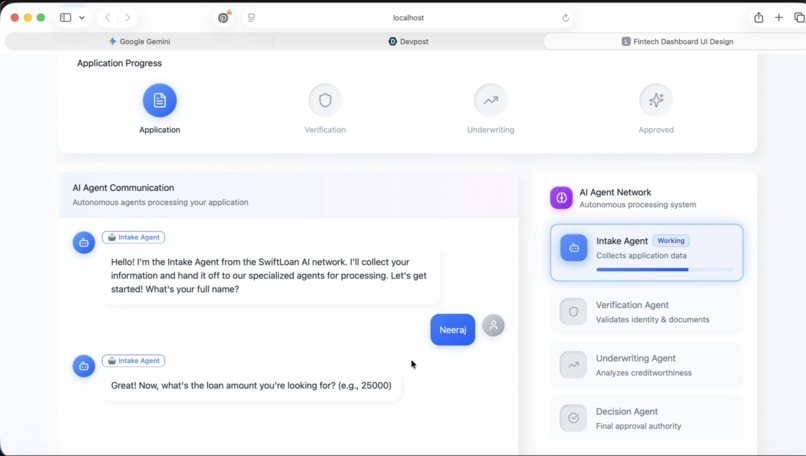The height and width of the screenshot is (456, 806).
Task: Click the second Intake Agent label tag
Action: pos(134,360)
